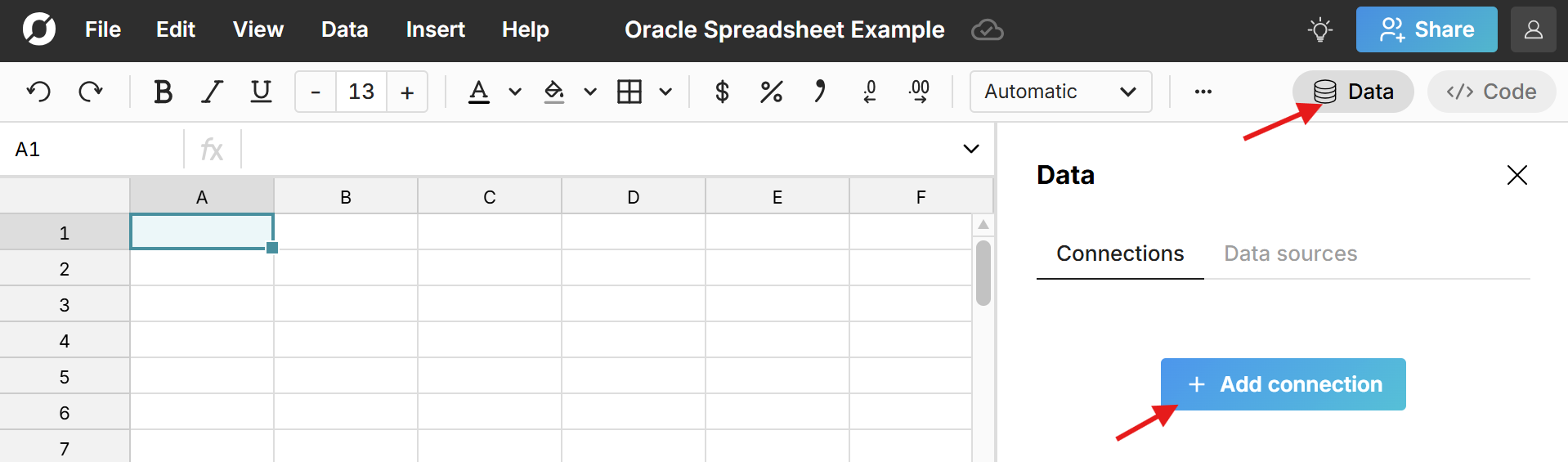Decrease decimal places icon
Viewport: 1568px width, 462px height.
(870, 92)
